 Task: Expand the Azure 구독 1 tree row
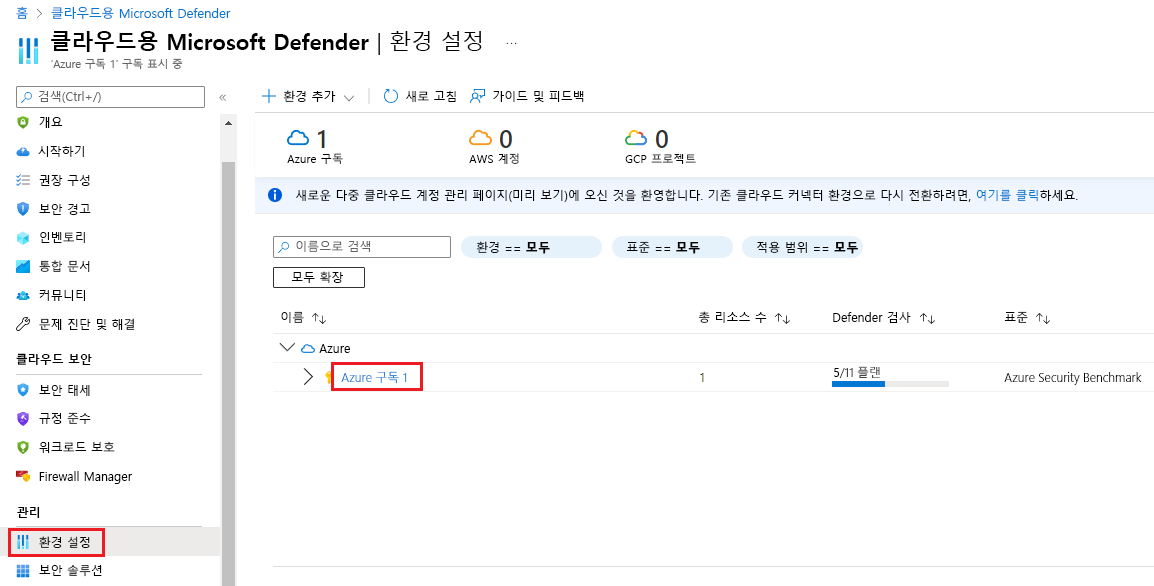[309, 377]
